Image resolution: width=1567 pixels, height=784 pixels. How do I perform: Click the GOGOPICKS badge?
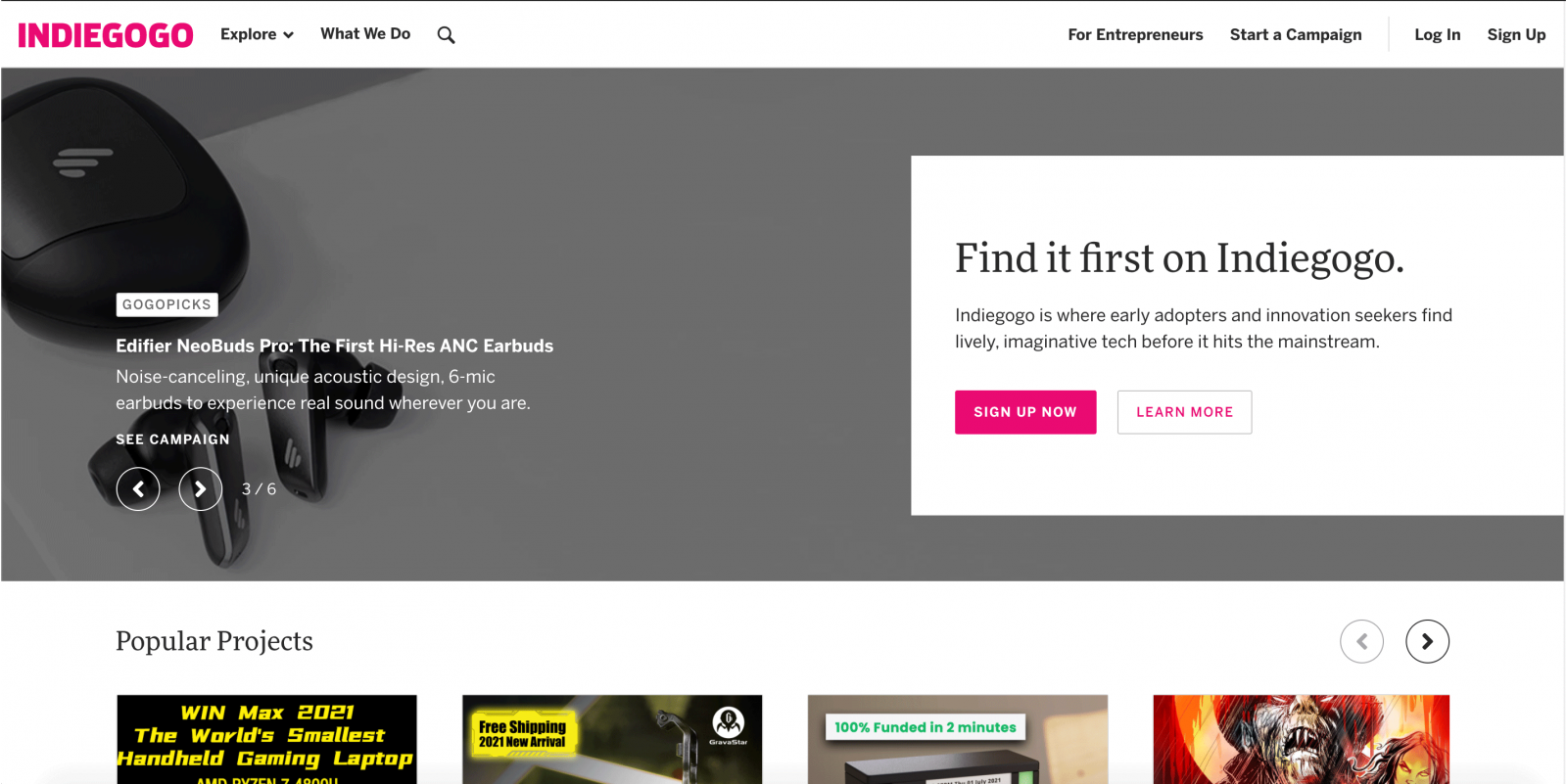click(x=166, y=304)
